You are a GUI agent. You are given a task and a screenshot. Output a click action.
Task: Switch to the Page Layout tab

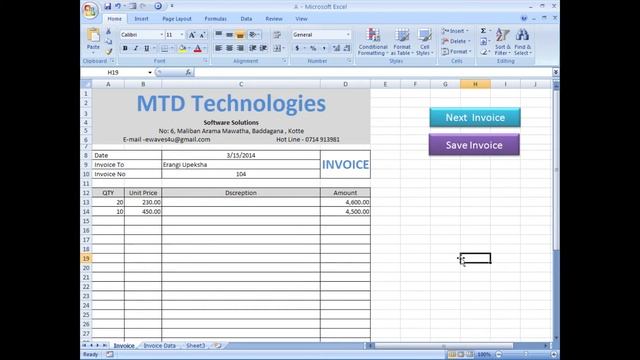pos(177,19)
